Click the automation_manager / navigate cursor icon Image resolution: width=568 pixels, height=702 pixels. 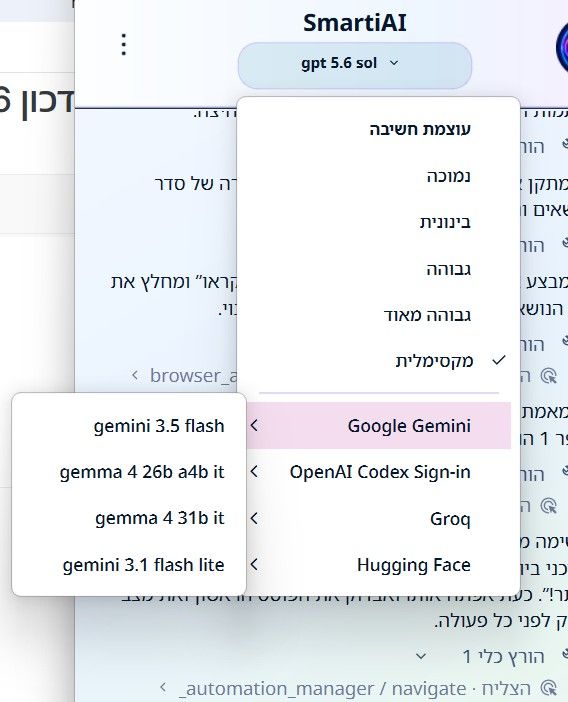[549, 689]
